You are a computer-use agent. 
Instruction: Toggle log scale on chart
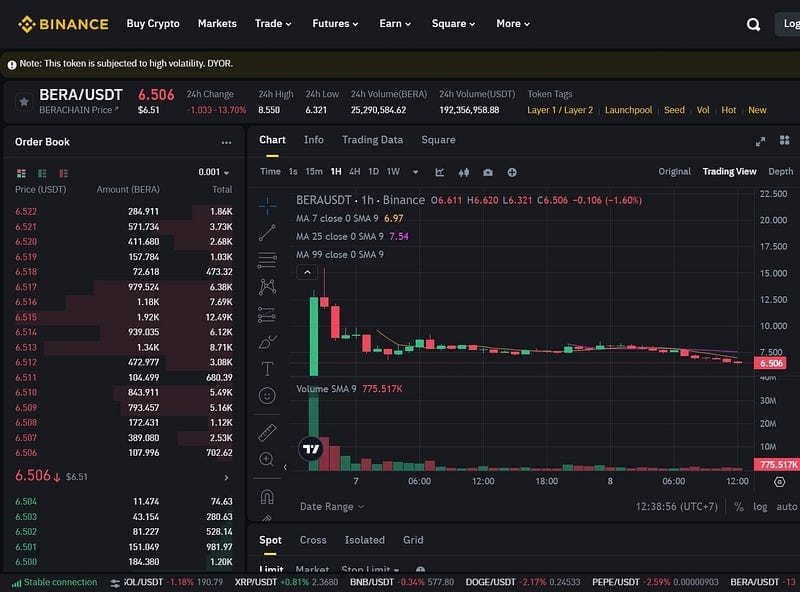tap(761, 507)
